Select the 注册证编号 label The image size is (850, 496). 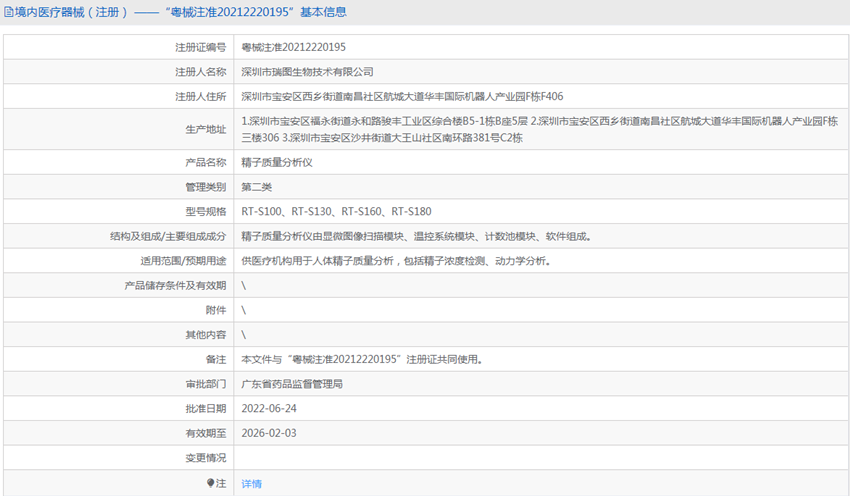(x=200, y=47)
